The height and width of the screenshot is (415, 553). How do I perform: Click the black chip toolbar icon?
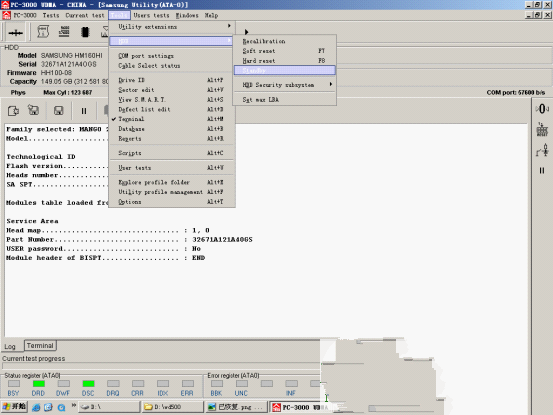point(85,32)
